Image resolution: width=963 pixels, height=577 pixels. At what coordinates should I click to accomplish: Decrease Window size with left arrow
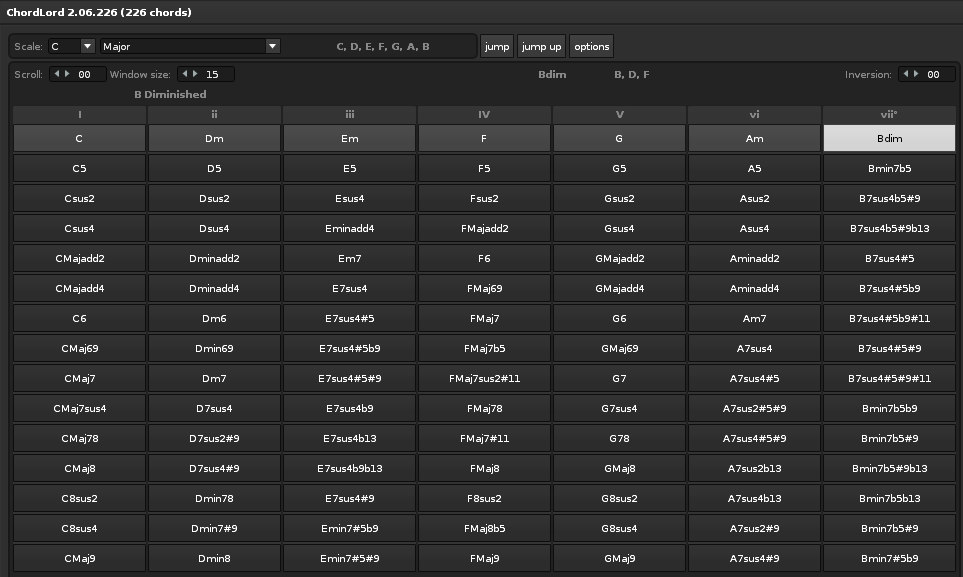184,74
